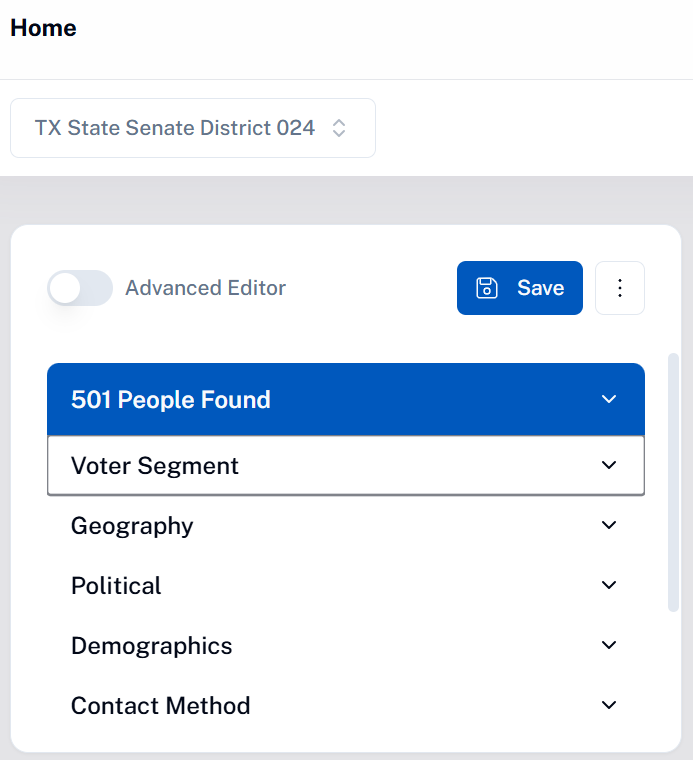Expand the Voter Segment filter section
This screenshot has width=693, height=760.
point(346,465)
